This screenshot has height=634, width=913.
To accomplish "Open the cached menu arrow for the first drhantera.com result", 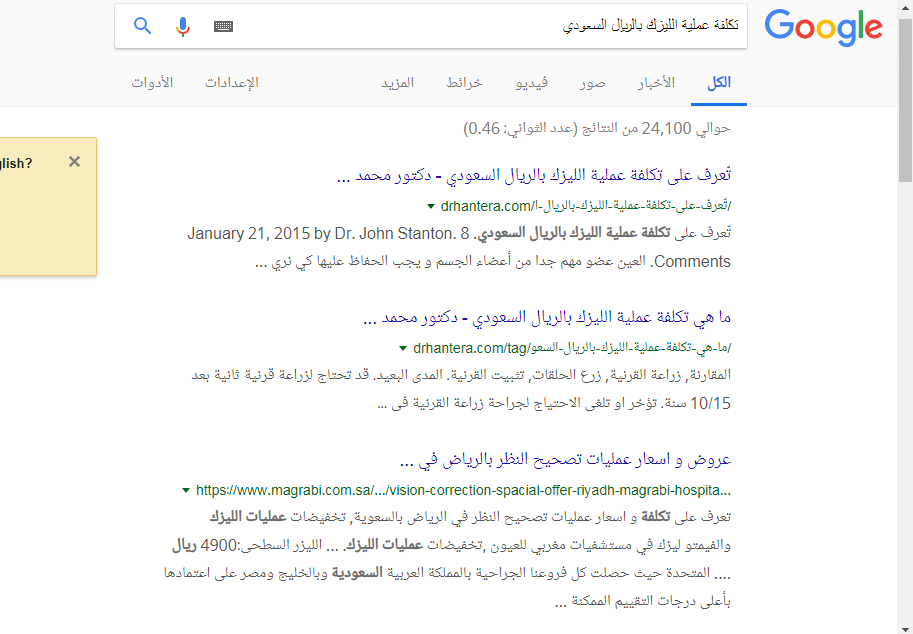I will (x=431, y=206).
